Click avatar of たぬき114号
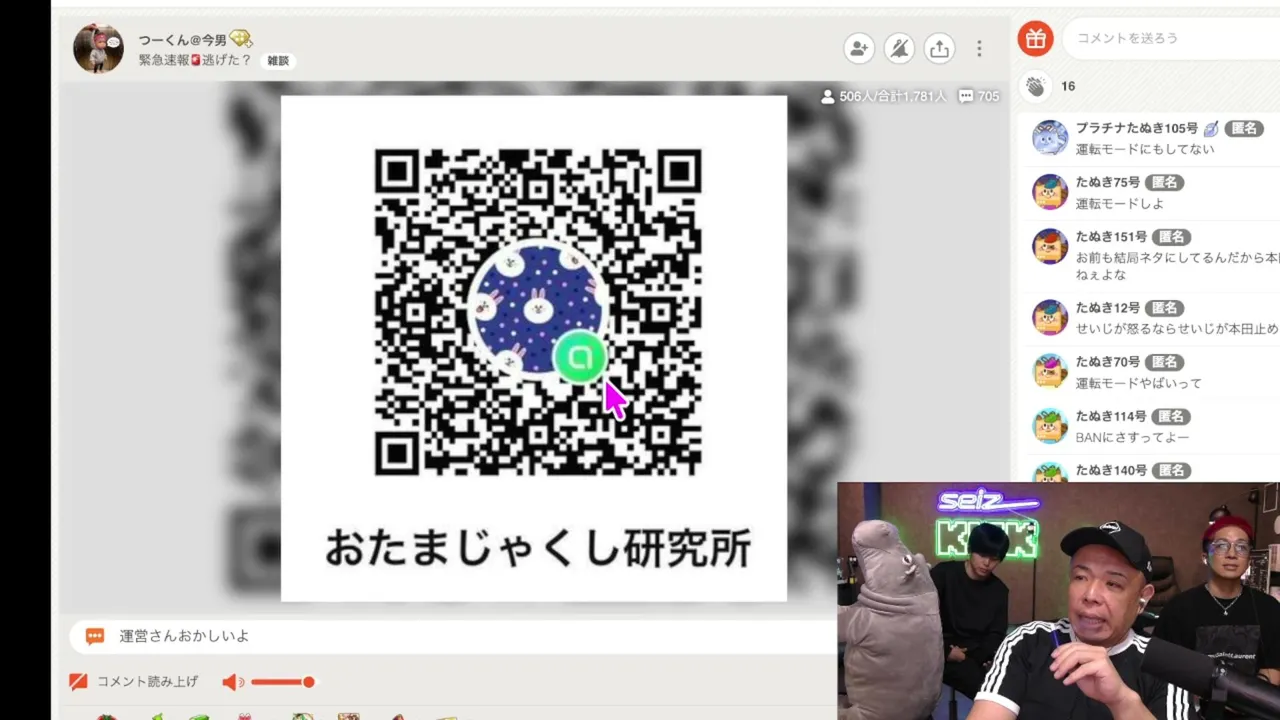 coord(1050,425)
